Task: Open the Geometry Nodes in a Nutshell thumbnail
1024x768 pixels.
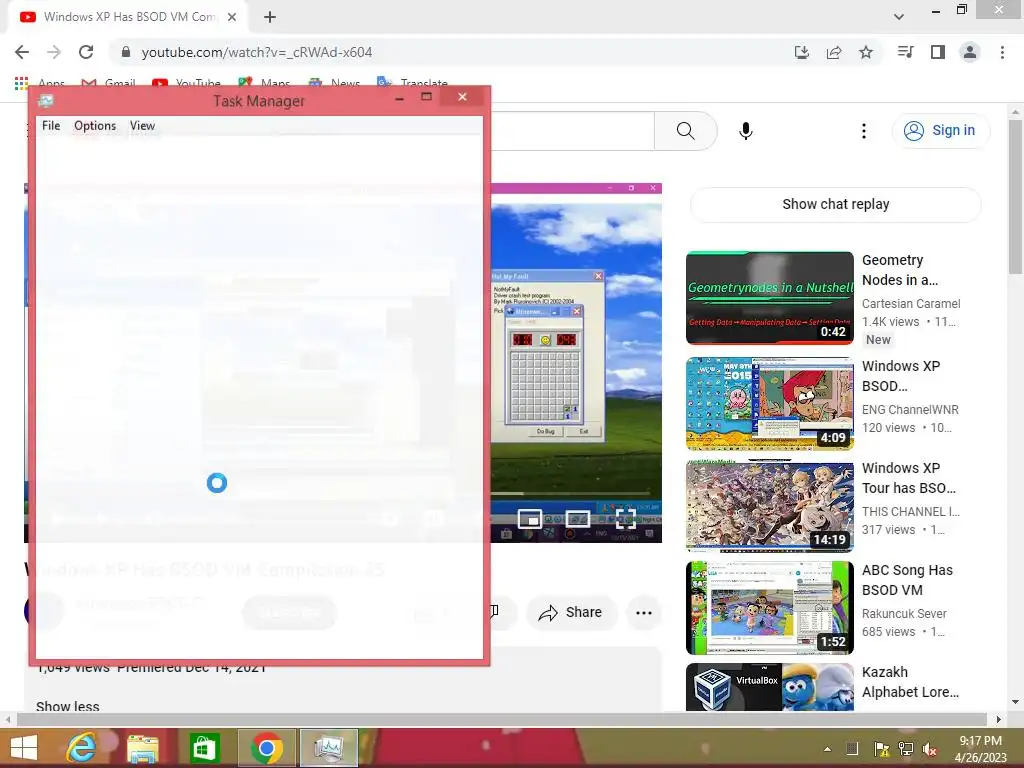Action: point(769,298)
